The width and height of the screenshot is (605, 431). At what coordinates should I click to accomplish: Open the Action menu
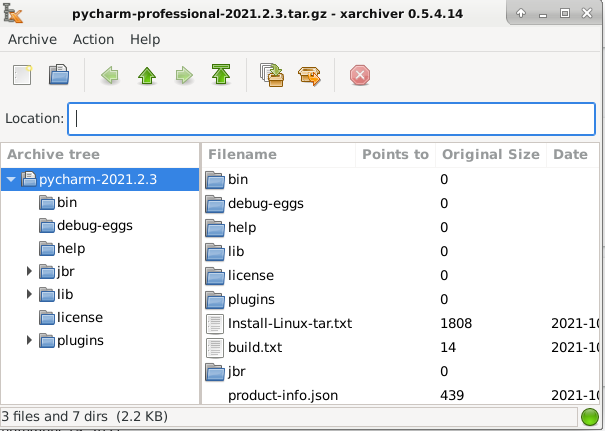(93, 39)
